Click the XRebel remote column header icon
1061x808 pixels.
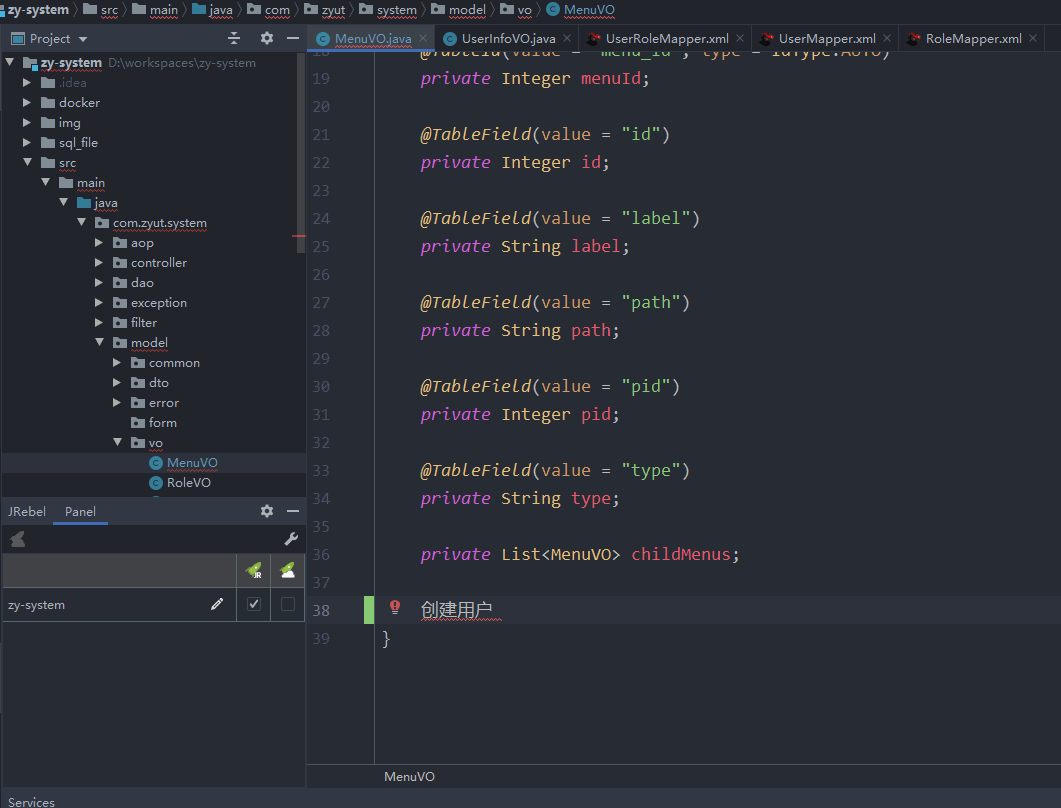pos(287,570)
